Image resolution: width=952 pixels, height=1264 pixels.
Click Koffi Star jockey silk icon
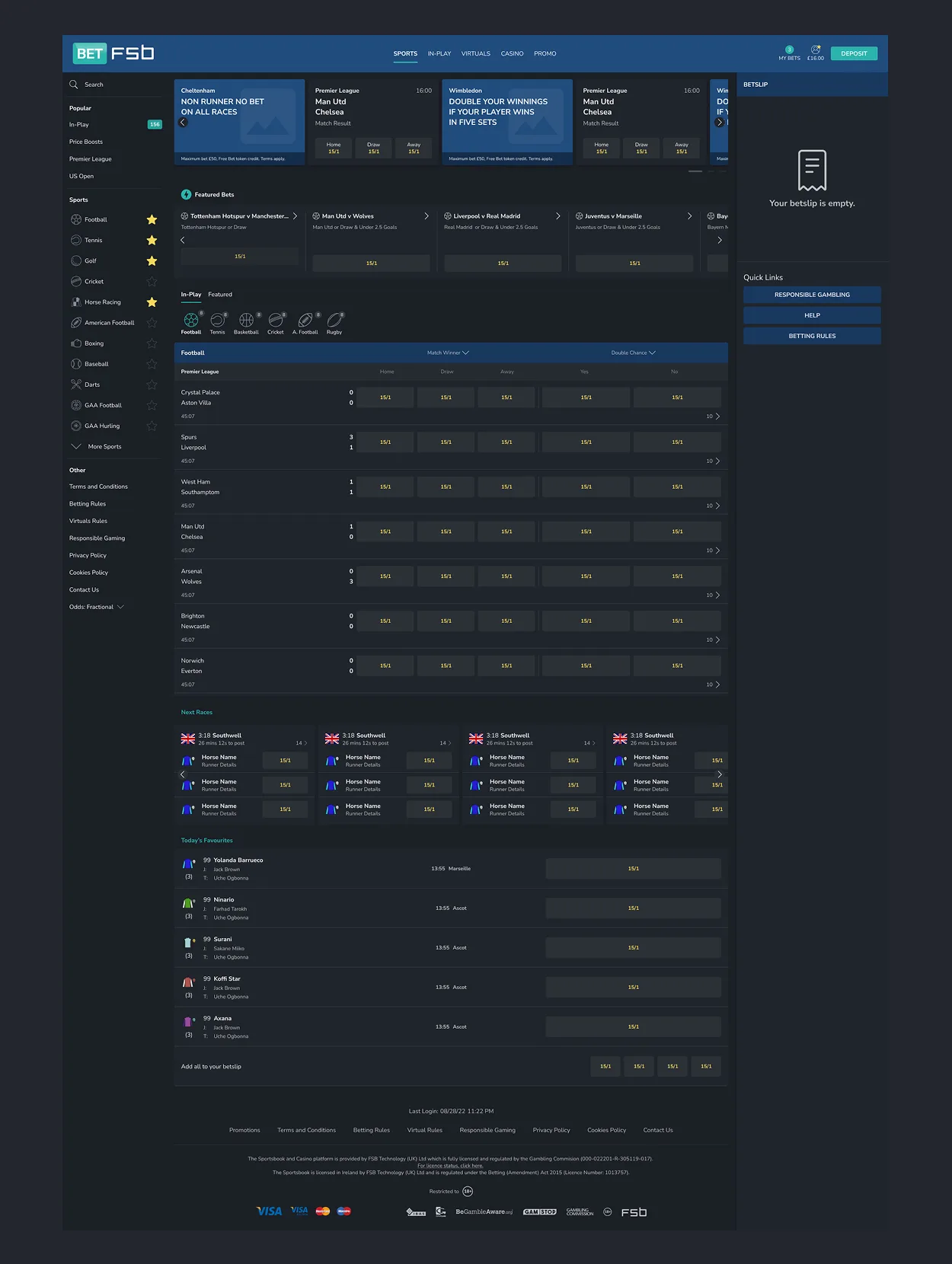(x=188, y=983)
